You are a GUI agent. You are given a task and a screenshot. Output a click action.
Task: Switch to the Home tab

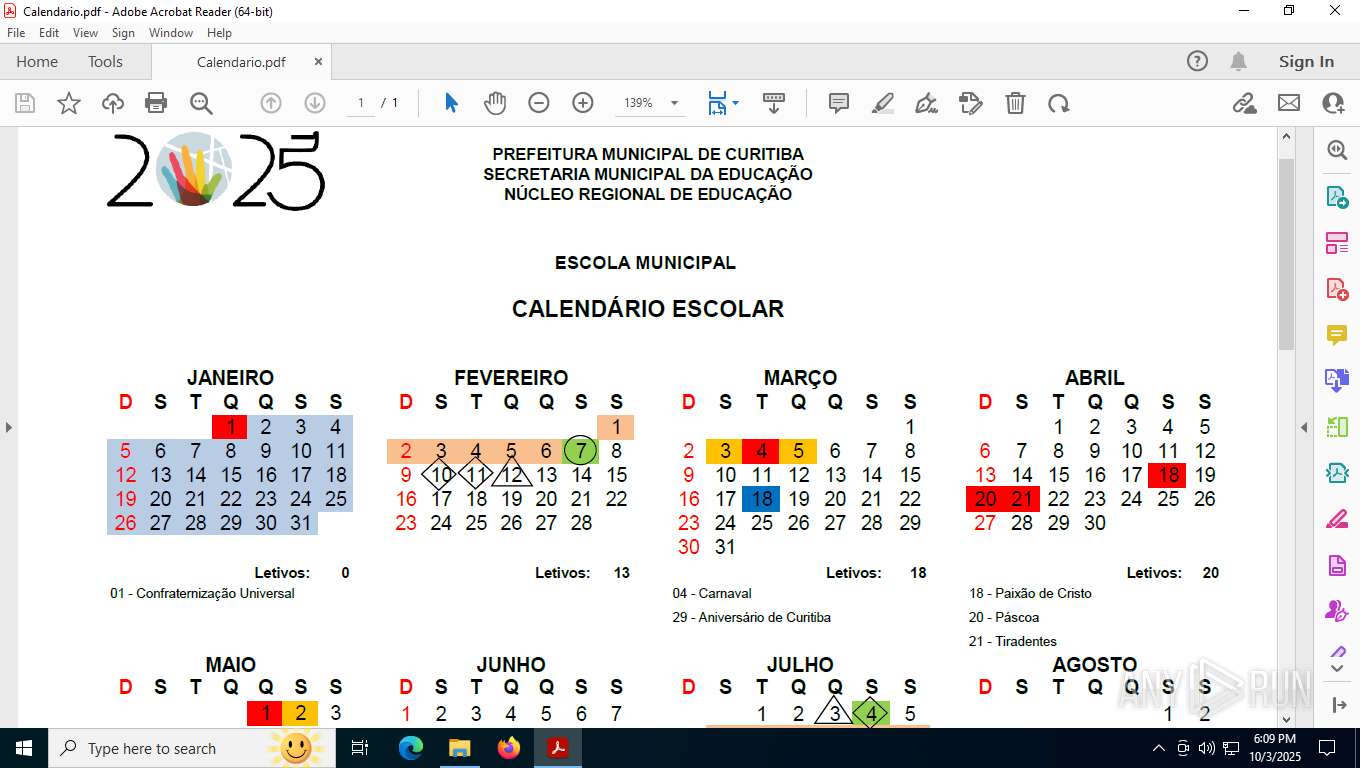click(37, 61)
